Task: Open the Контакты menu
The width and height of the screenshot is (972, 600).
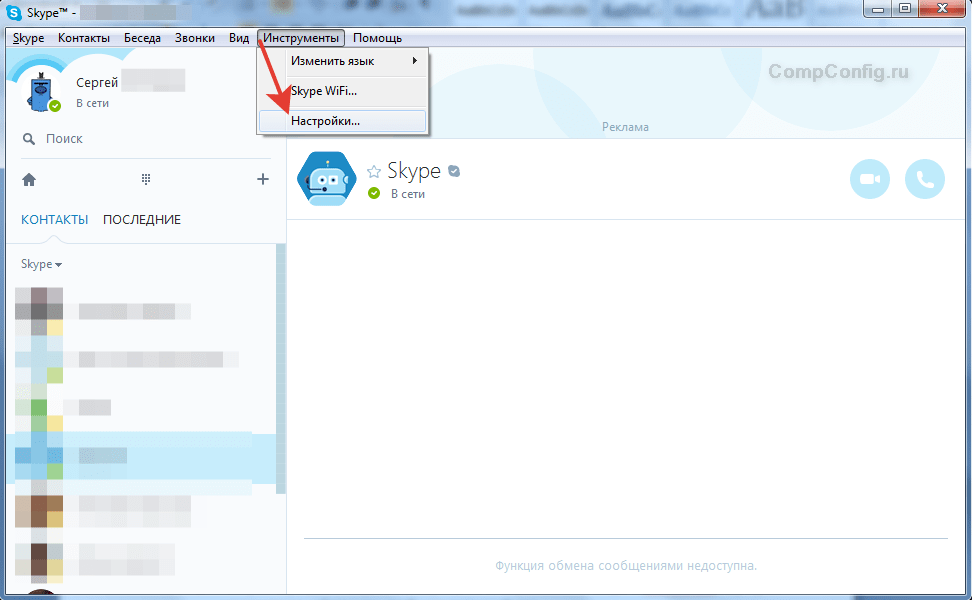Action: (84, 38)
